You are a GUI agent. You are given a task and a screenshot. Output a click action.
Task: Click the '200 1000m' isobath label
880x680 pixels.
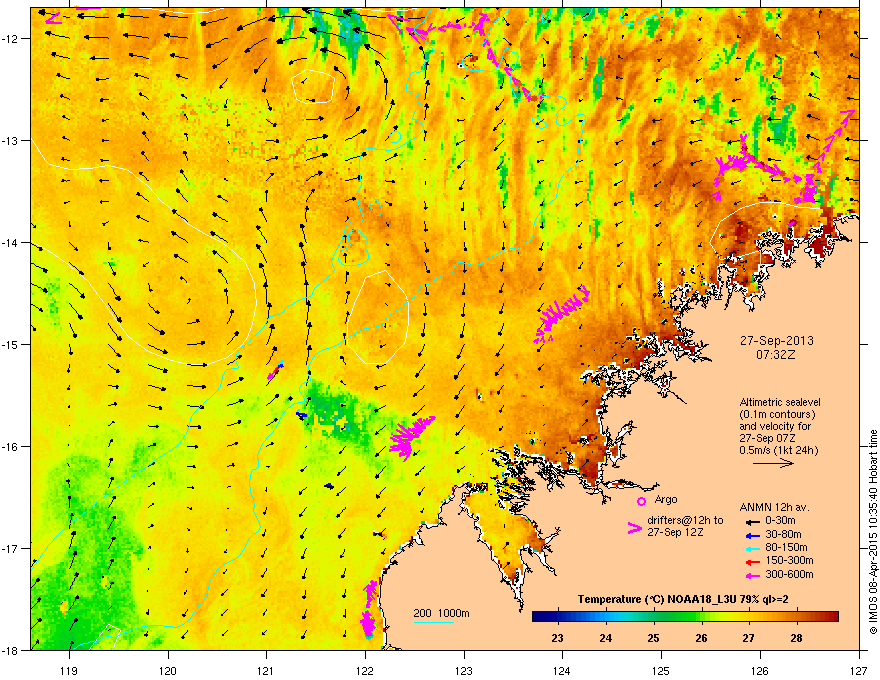[x=441, y=613]
